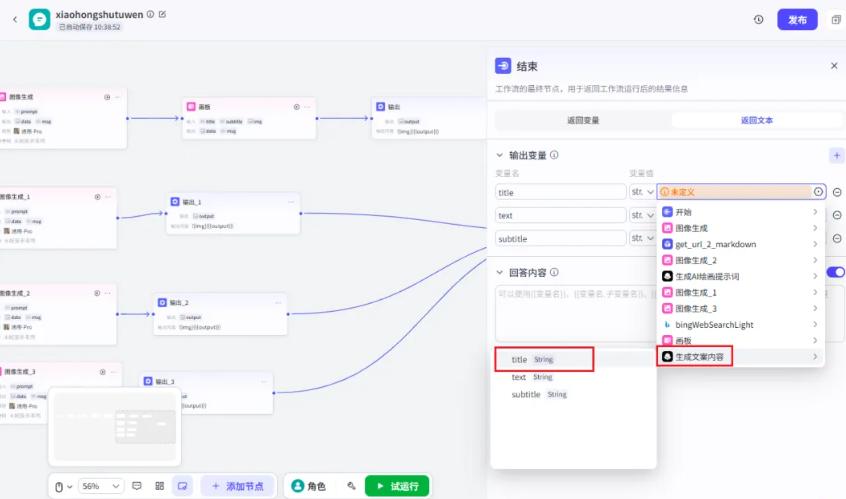Image resolution: width=846 pixels, height=499 pixels.
Task: Click the 角色 button
Action: [309, 486]
